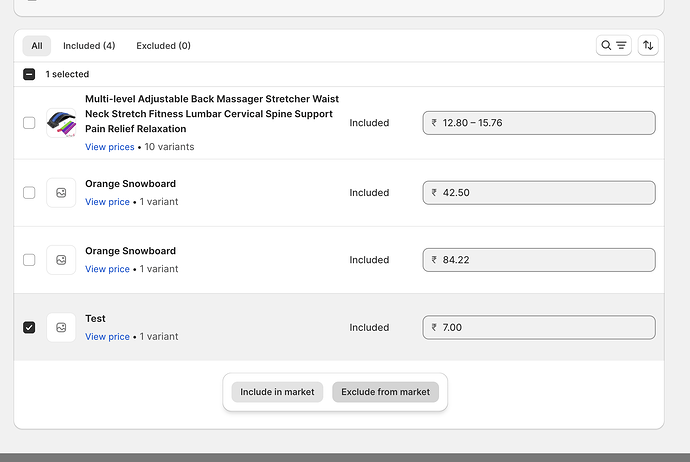Switch to the Included (4) tab

[x=89, y=45]
